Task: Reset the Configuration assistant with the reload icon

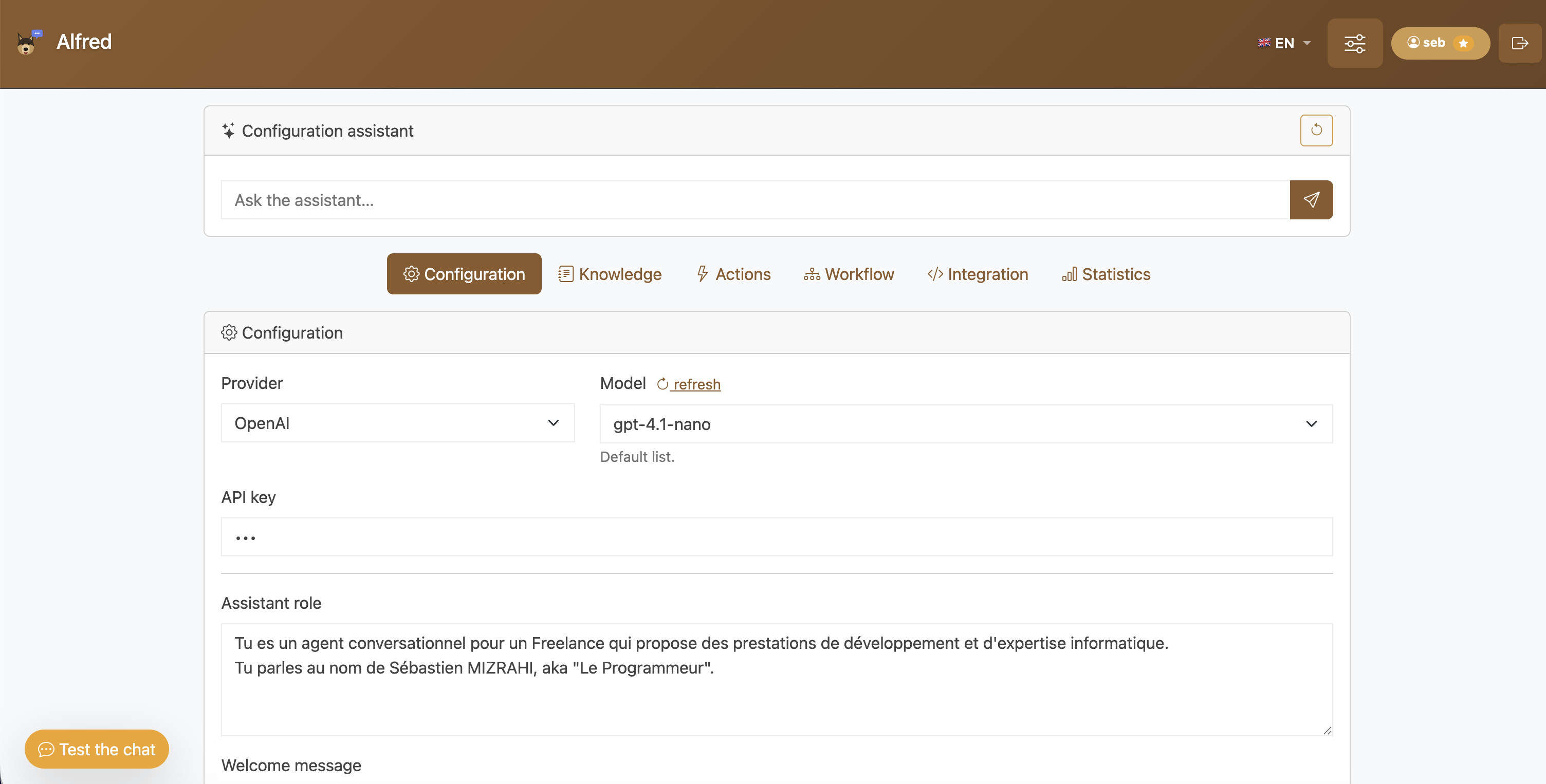Action: 1316,130
